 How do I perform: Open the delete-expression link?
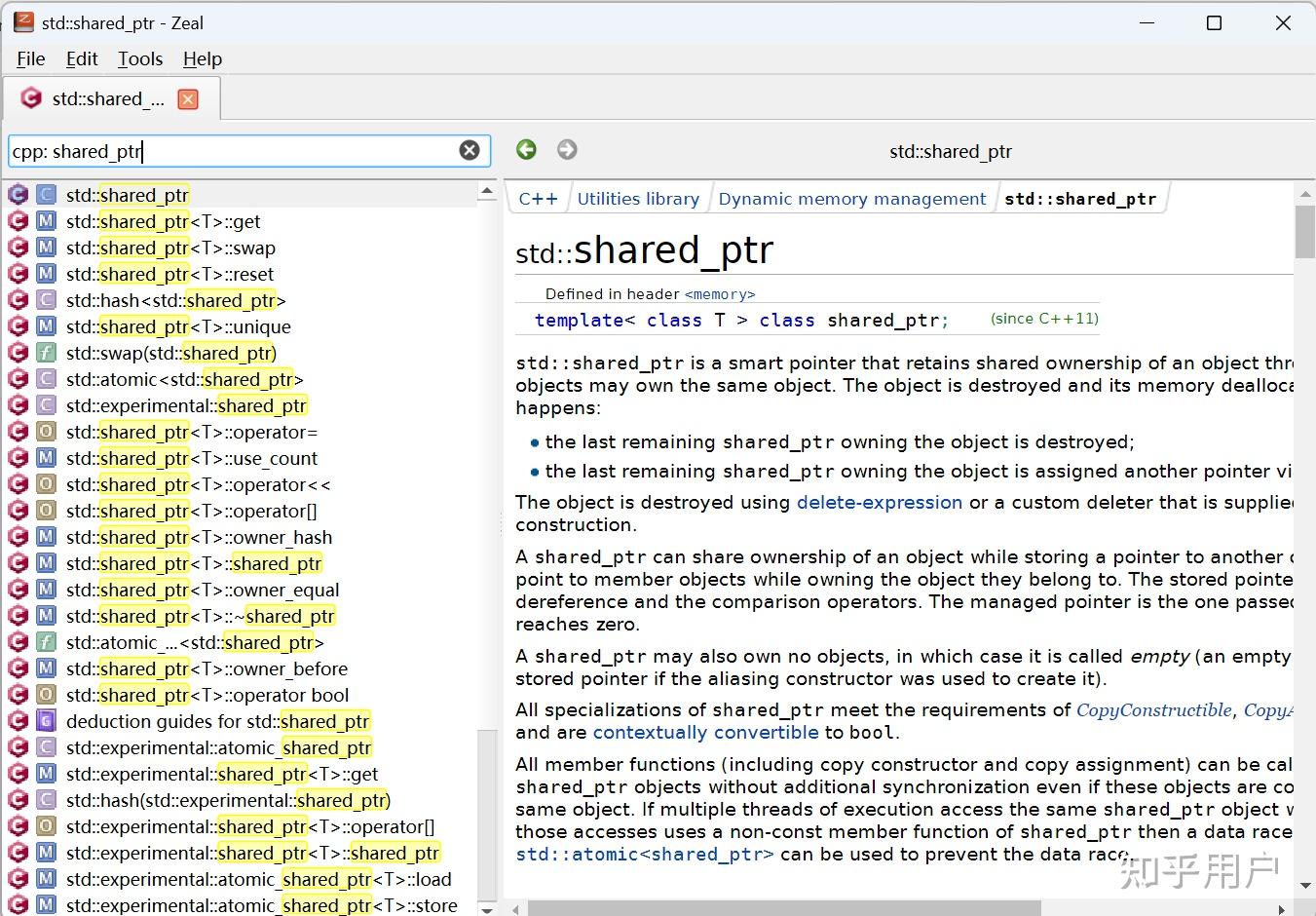point(878,502)
